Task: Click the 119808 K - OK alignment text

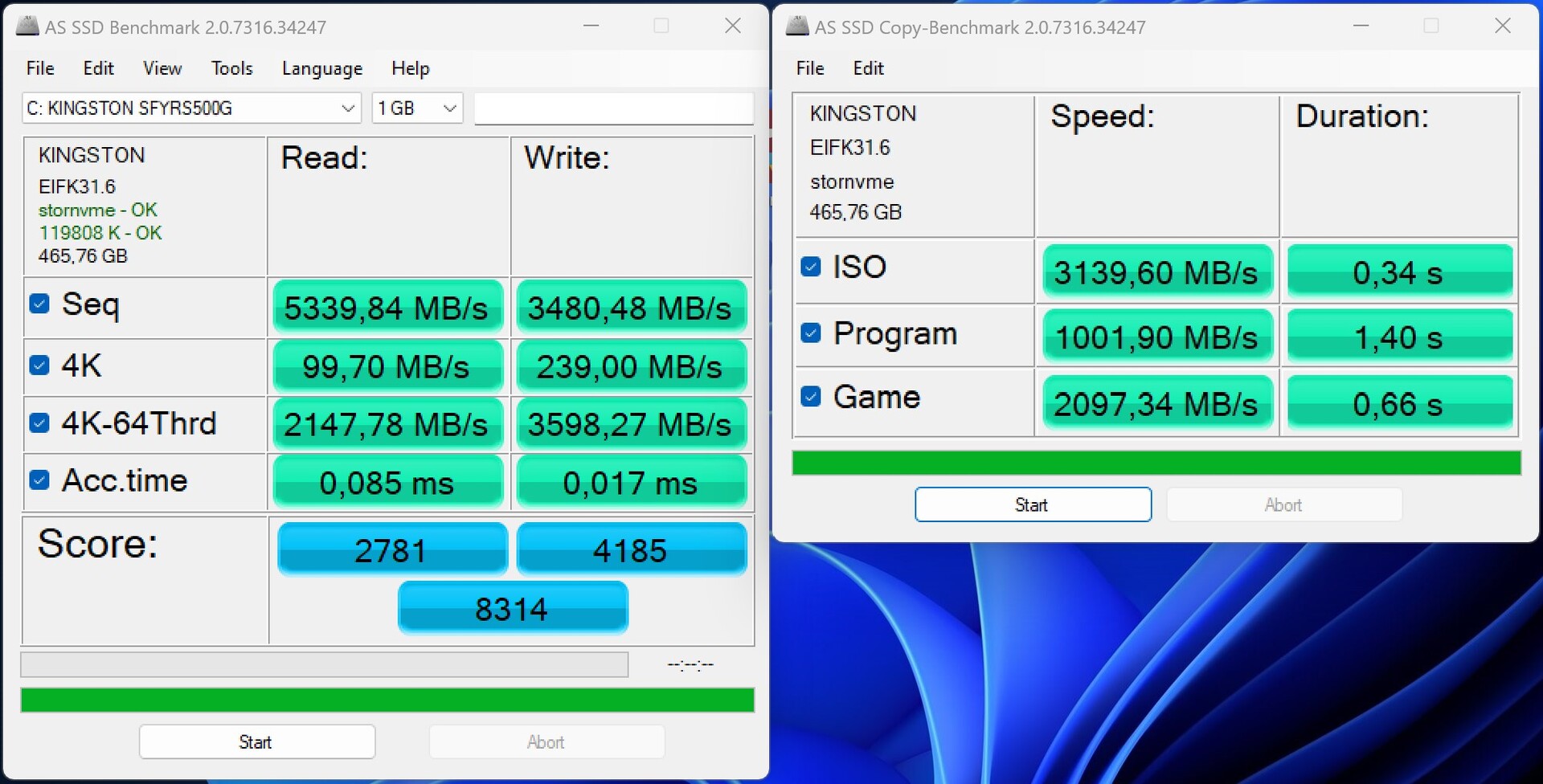Action: pos(100,233)
